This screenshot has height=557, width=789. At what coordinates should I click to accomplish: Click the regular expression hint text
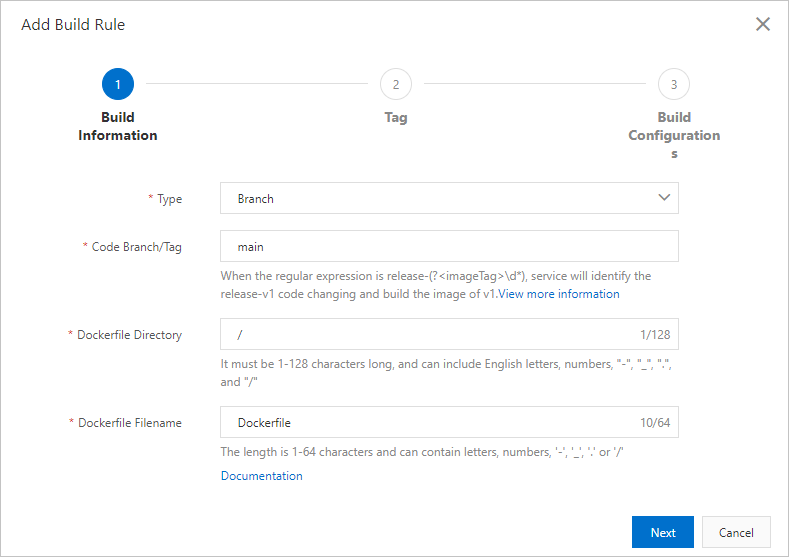pos(436,285)
